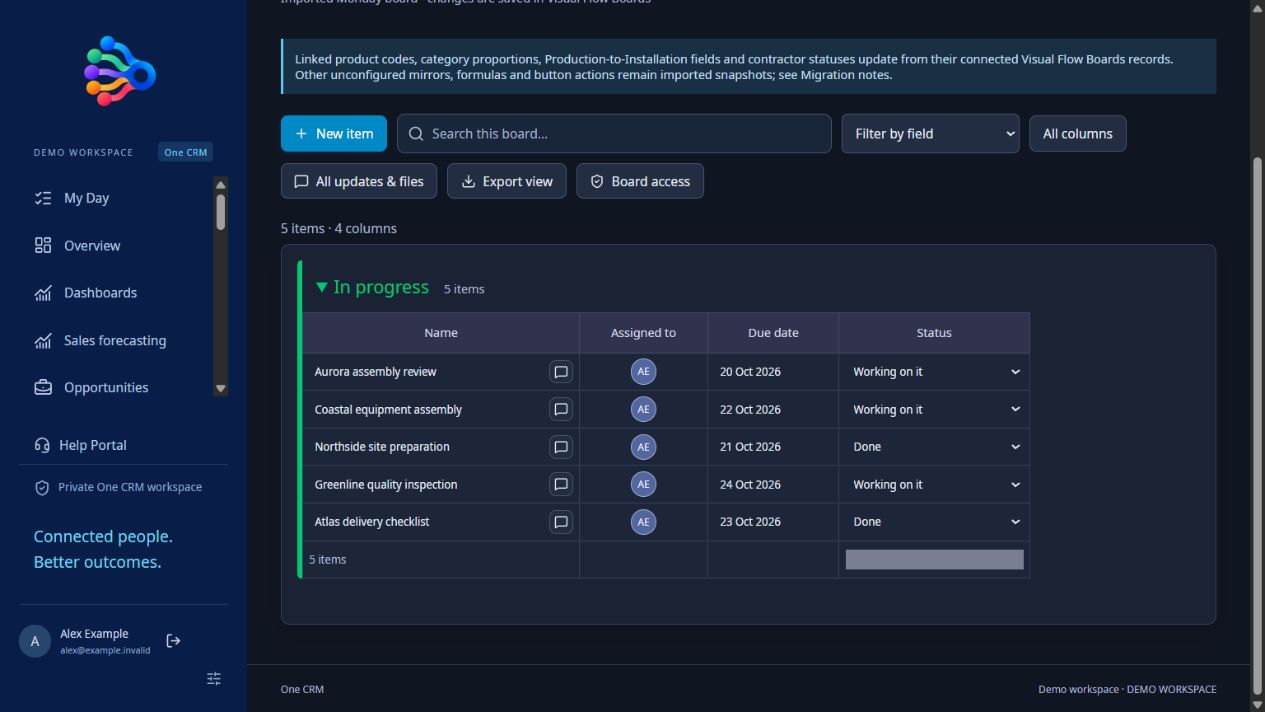Click the page scroll up arrow at the right edge
This screenshot has width=1265, height=712.
coord(1257,8)
